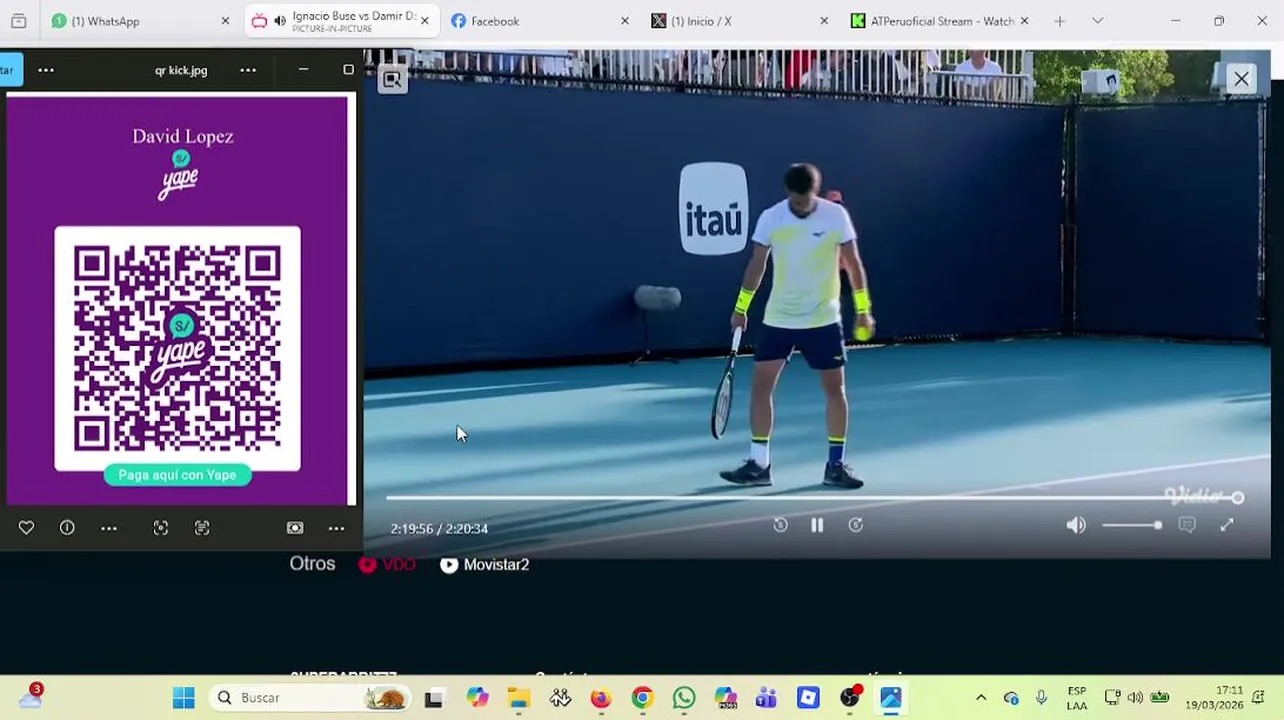
Task: Expand the hidden system tray icons chevron
Action: tap(981, 698)
